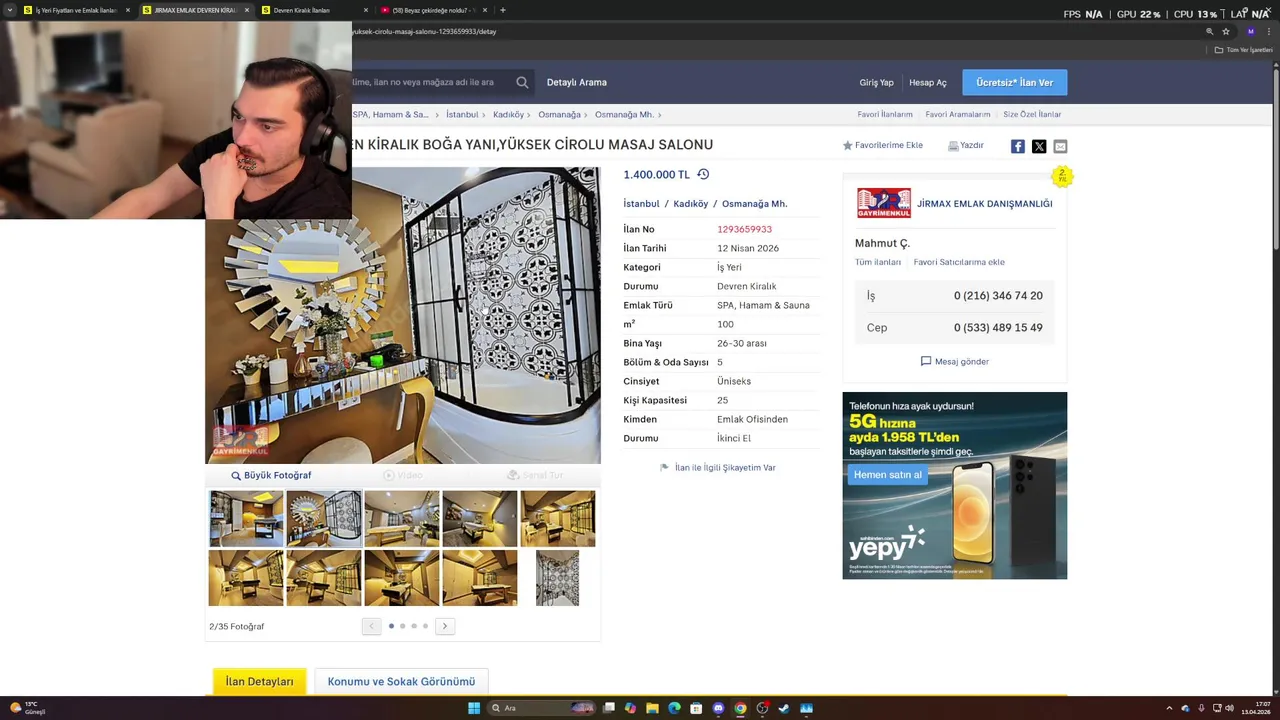The height and width of the screenshot is (720, 1280).
Task: Open Tüm Yer İşaretleri bookmarks folder
Action: pos(1243,50)
